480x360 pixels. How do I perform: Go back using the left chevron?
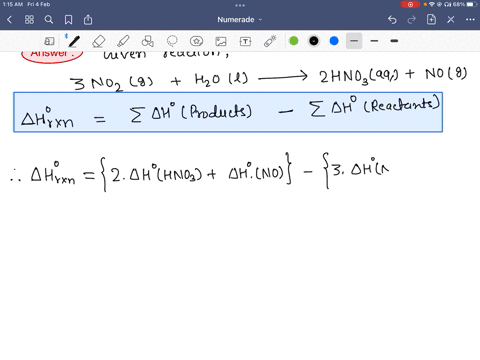click(10, 20)
